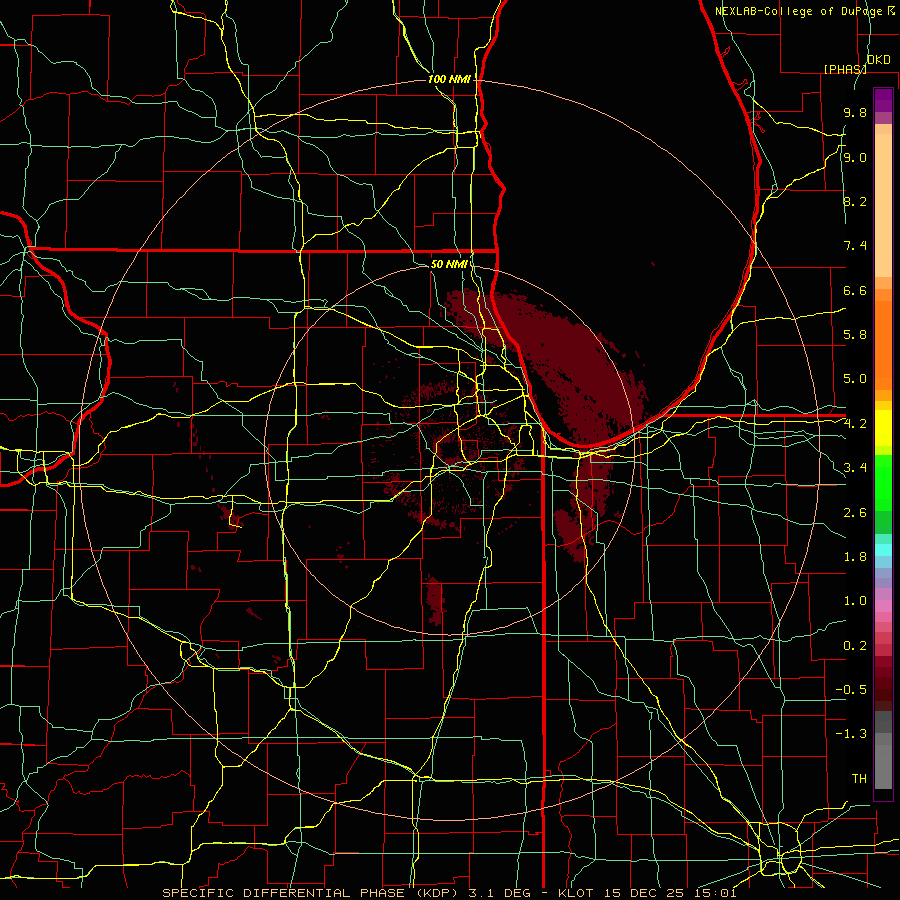
Task: Click the 100 NMI range ring label
Action: pyautogui.click(x=449, y=79)
